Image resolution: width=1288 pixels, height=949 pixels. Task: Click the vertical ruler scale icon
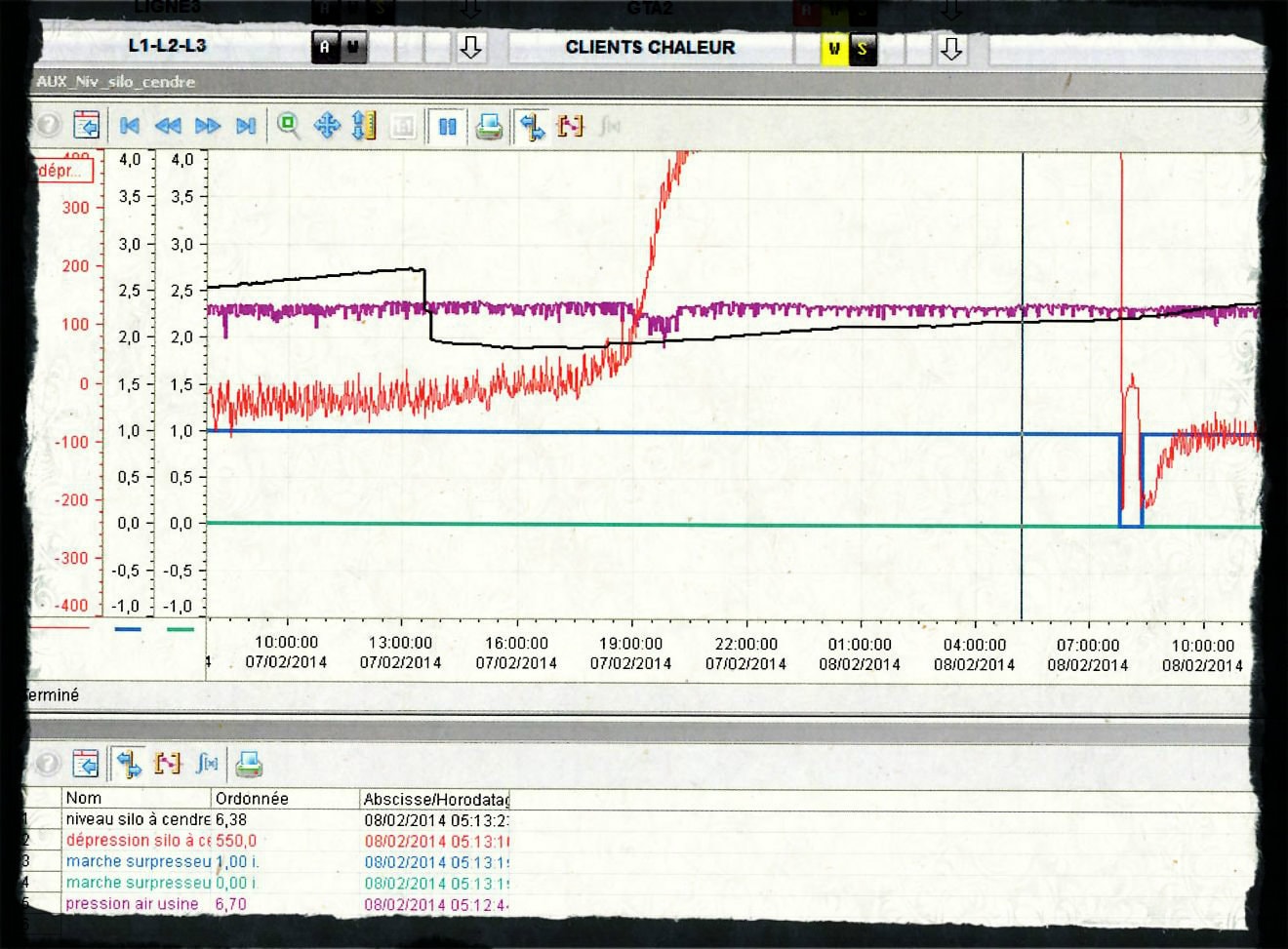coord(364,126)
